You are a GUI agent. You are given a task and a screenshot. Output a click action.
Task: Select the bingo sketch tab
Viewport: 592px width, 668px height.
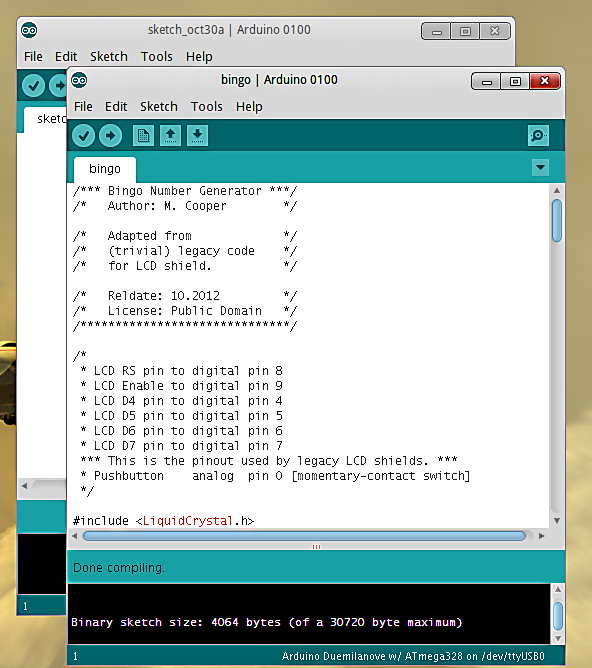(105, 169)
